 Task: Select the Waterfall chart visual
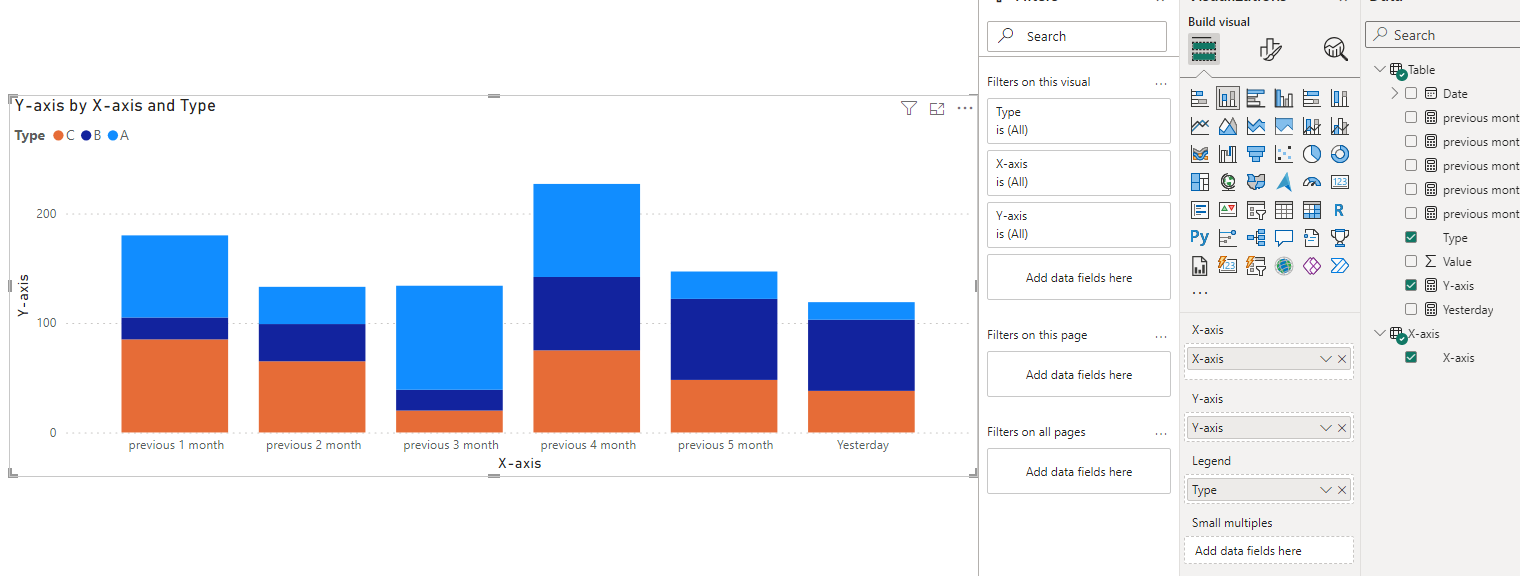[1228, 154]
